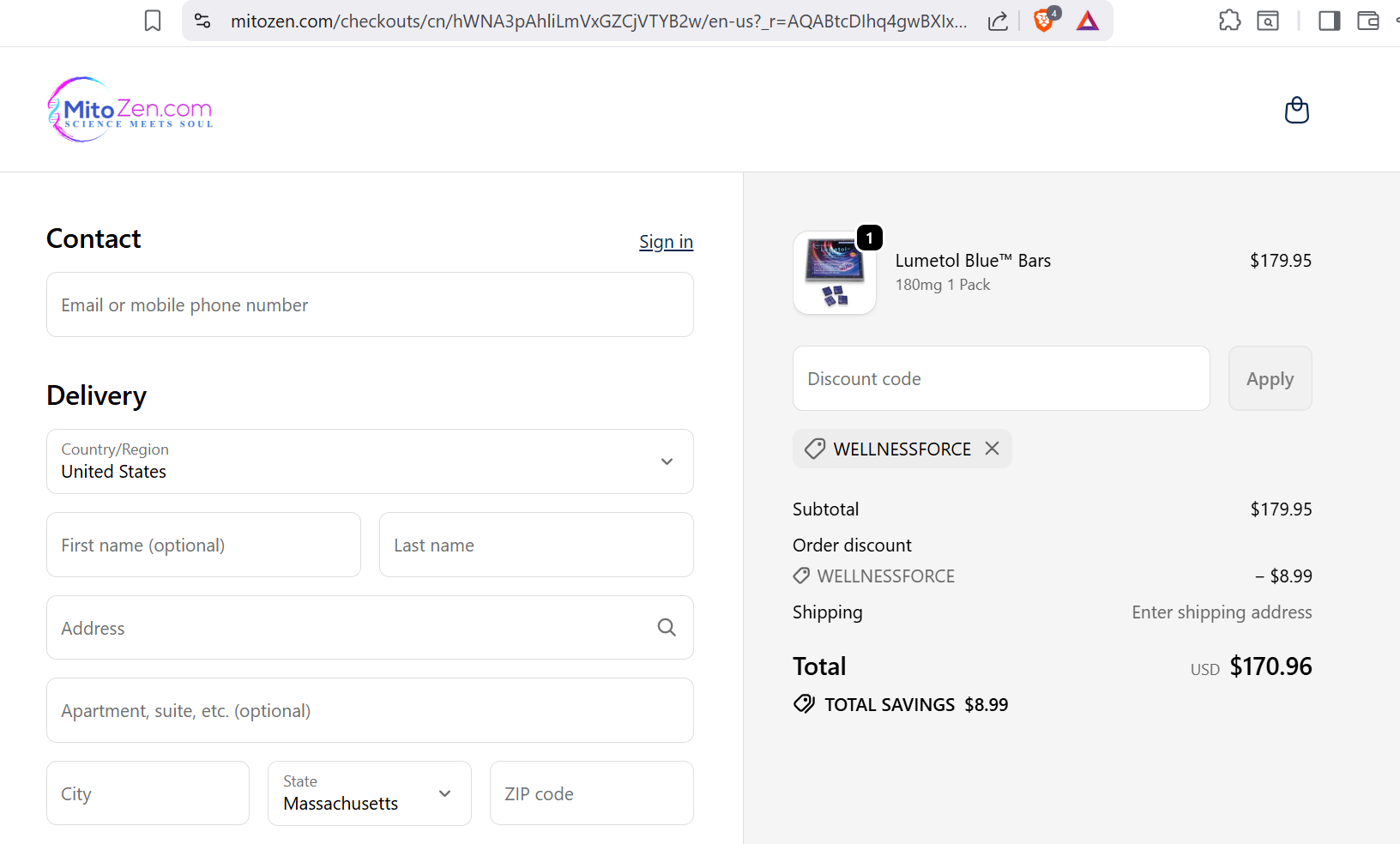Click the total savings tag icon
Screen dimensions: 1400x844
(x=804, y=704)
